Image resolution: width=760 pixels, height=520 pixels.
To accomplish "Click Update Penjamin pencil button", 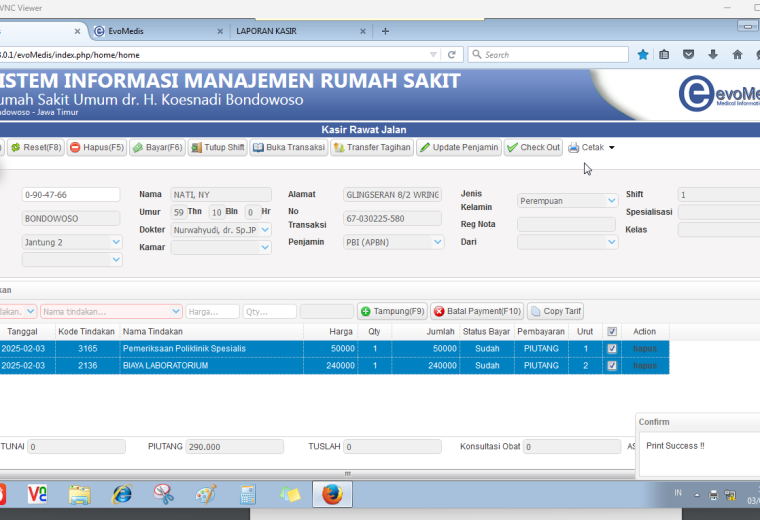I will tap(459, 147).
